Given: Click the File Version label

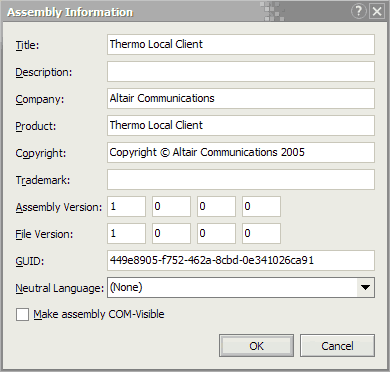Looking at the screenshot, I should point(44,234).
